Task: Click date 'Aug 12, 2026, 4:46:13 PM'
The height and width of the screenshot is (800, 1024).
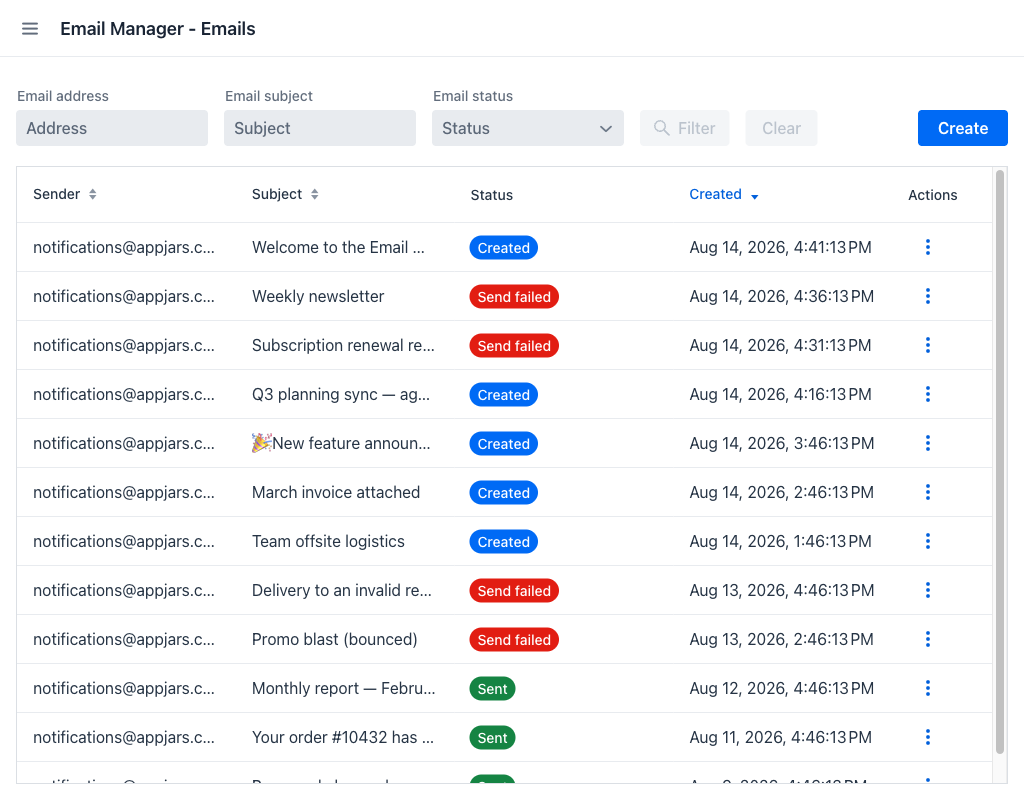Action: click(782, 688)
